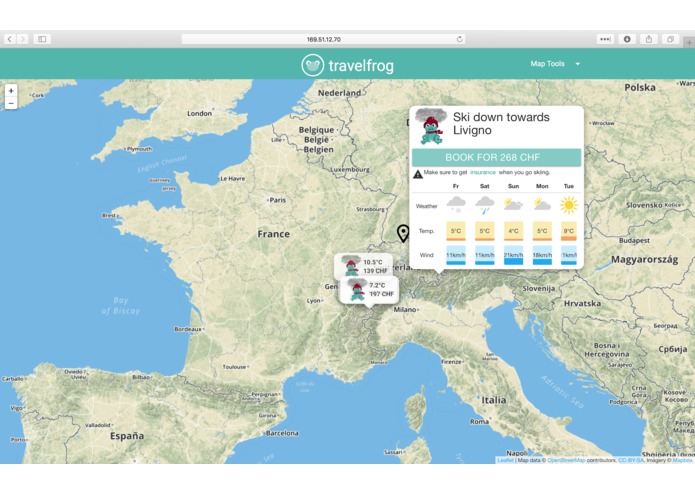This screenshot has width=695, height=494.
Task: Focus the address bar showing 169.51.12.70
Action: pyautogui.click(x=323, y=39)
